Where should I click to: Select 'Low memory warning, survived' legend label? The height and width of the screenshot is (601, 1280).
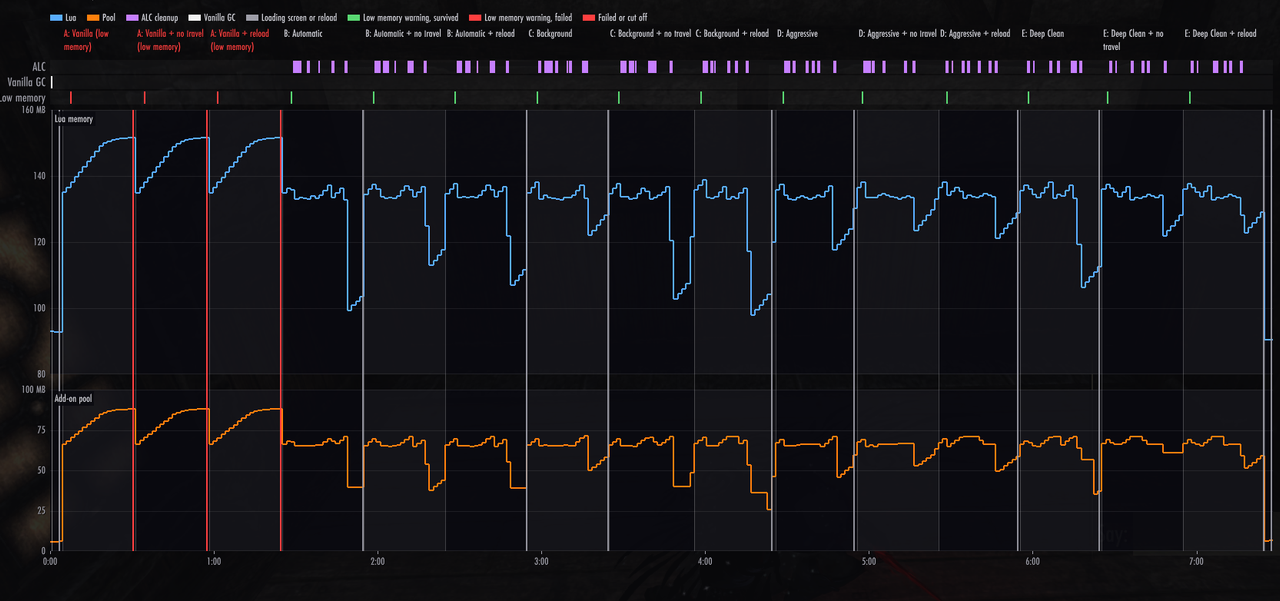point(411,18)
